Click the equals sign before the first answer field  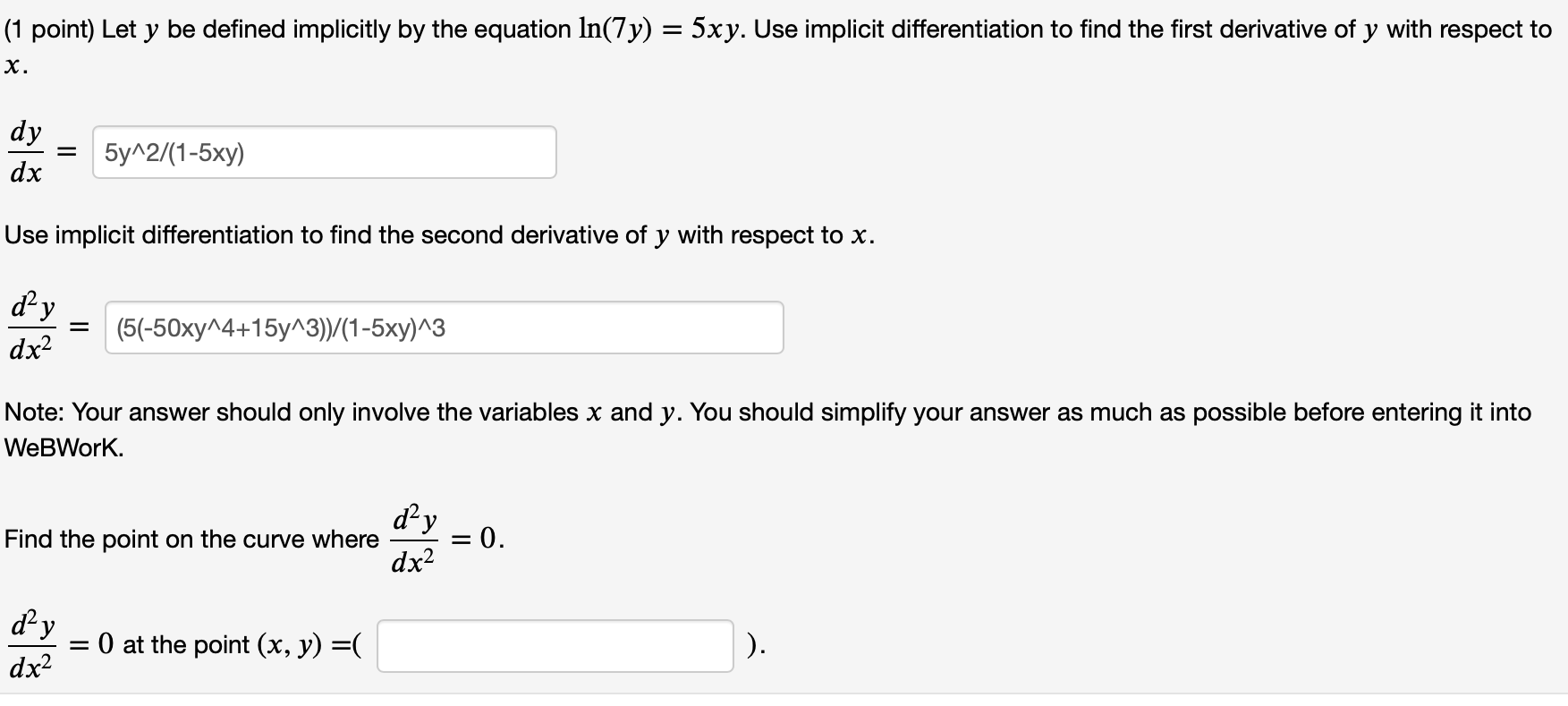coord(66,153)
